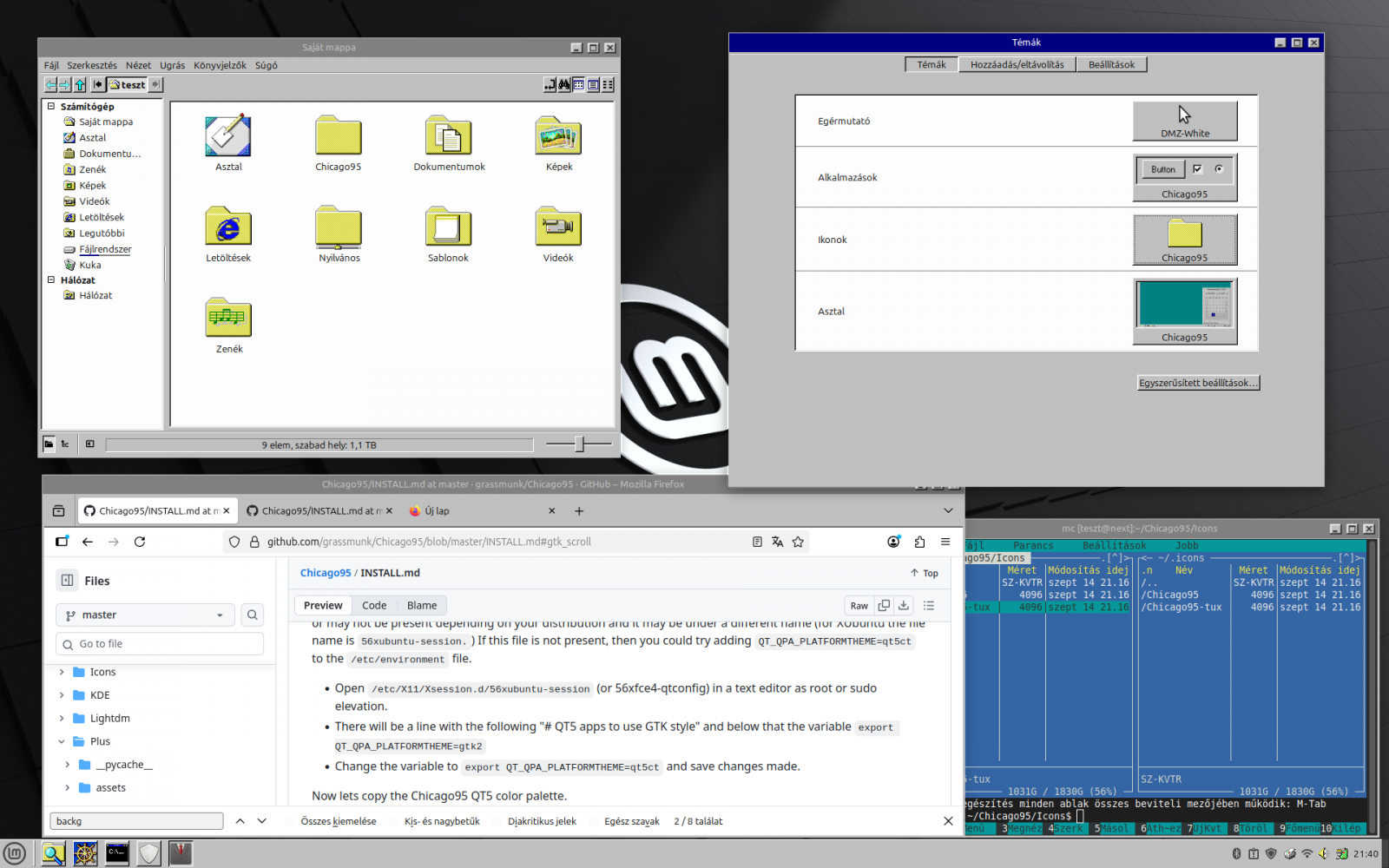The width and height of the screenshot is (1389, 868).
Task: Open the GitHub document outline icon
Action: point(929,606)
